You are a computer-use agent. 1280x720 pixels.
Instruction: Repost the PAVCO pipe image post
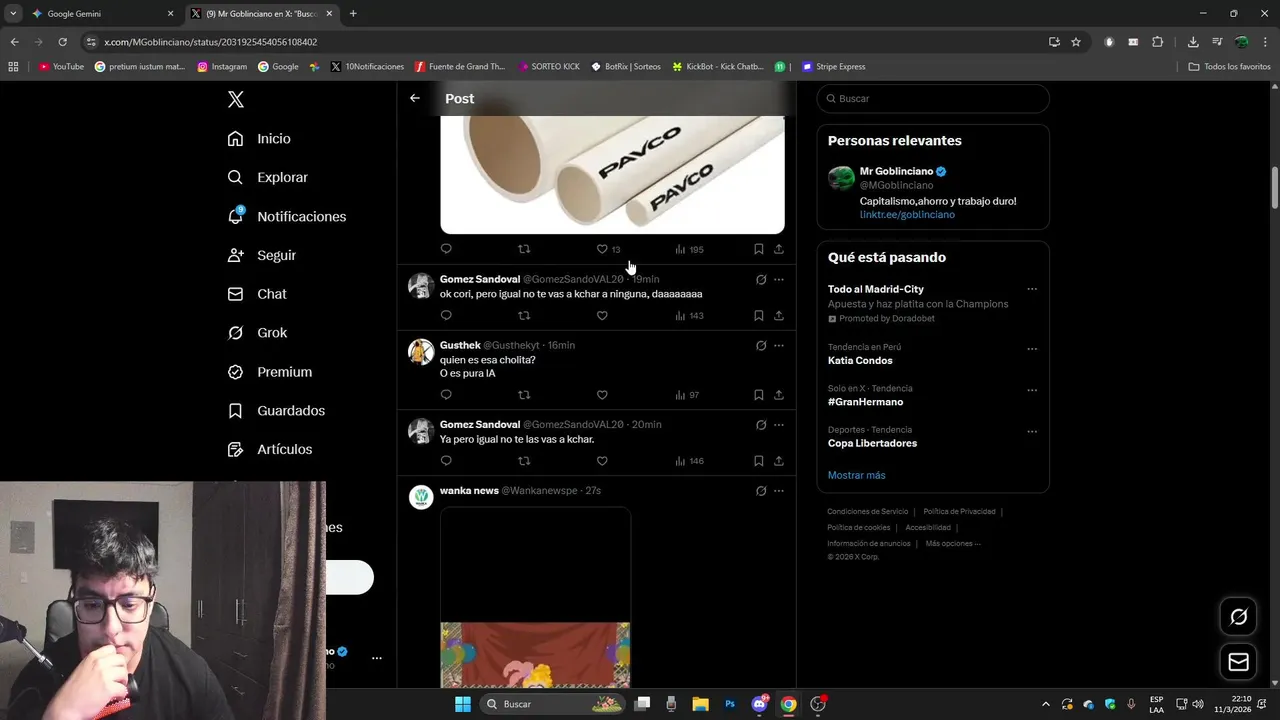point(524,249)
